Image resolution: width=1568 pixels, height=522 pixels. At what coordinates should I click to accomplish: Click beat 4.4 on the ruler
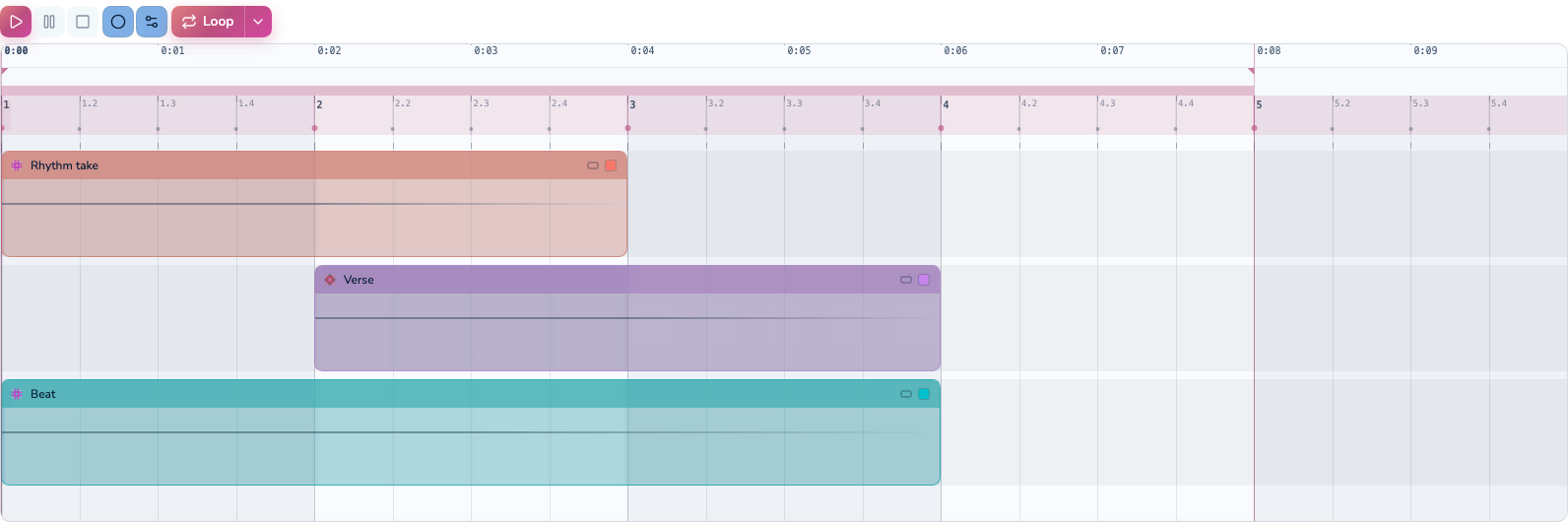1186,103
